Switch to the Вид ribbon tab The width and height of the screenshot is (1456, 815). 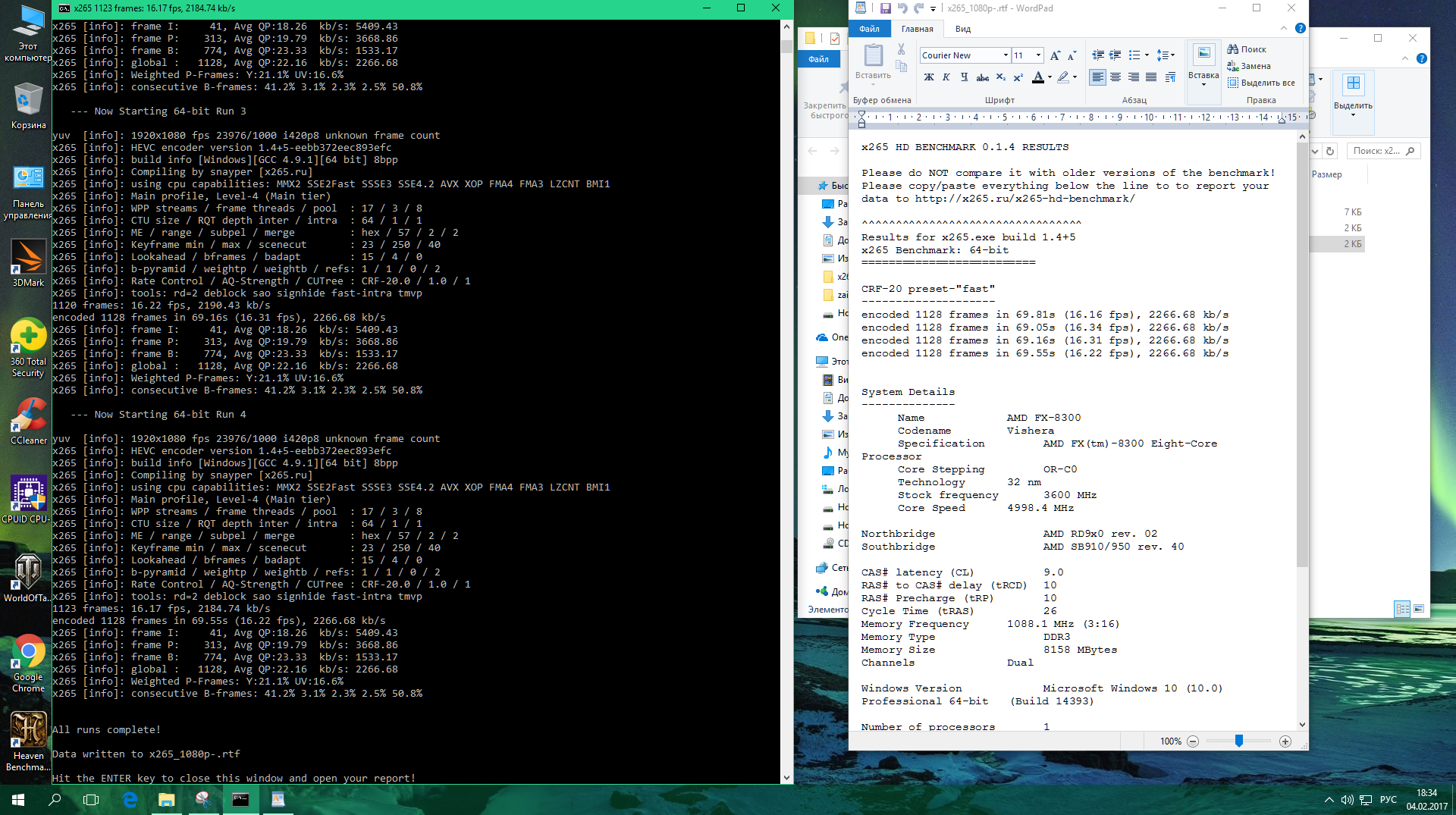(963, 29)
